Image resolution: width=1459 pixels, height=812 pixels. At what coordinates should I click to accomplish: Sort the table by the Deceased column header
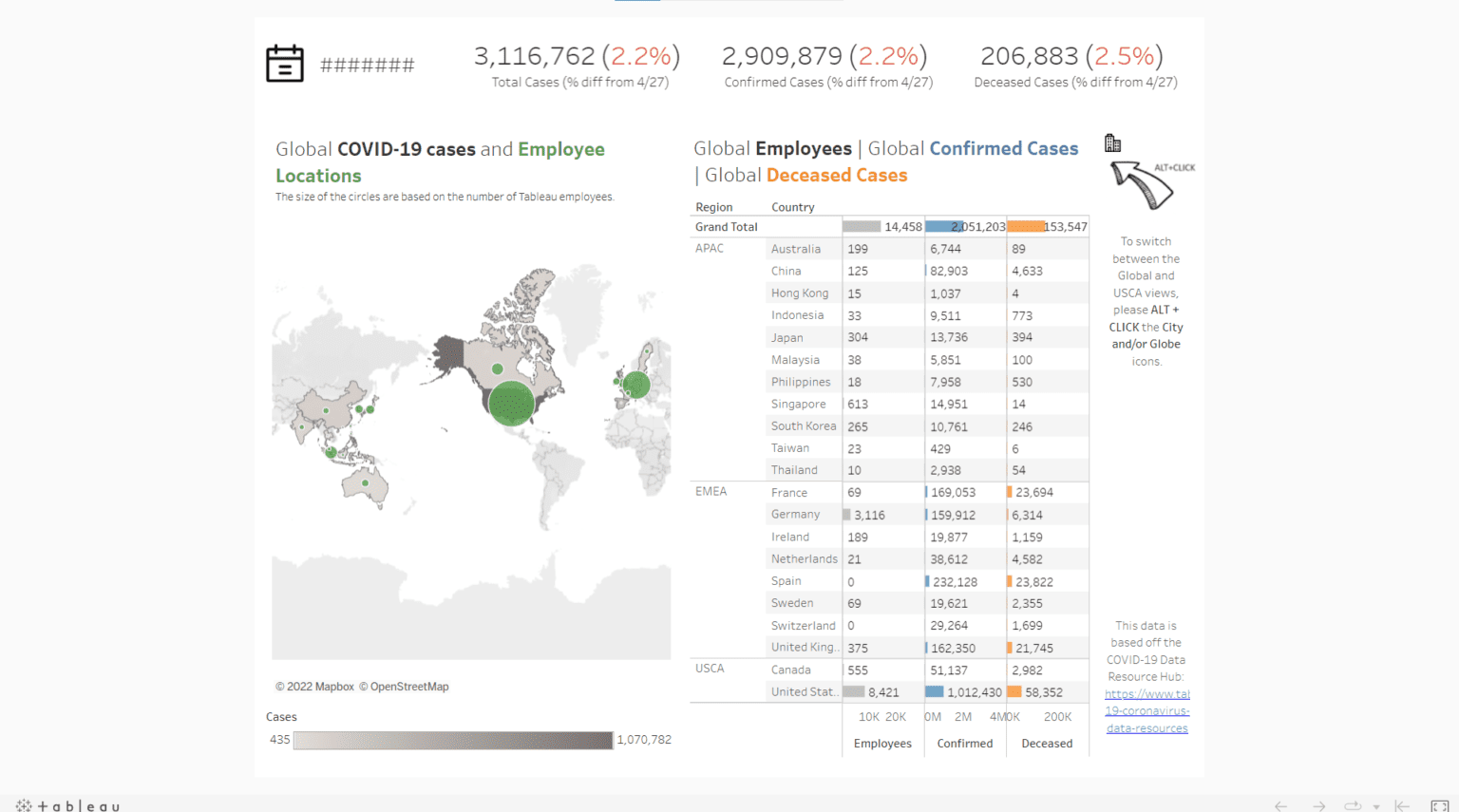point(1046,743)
